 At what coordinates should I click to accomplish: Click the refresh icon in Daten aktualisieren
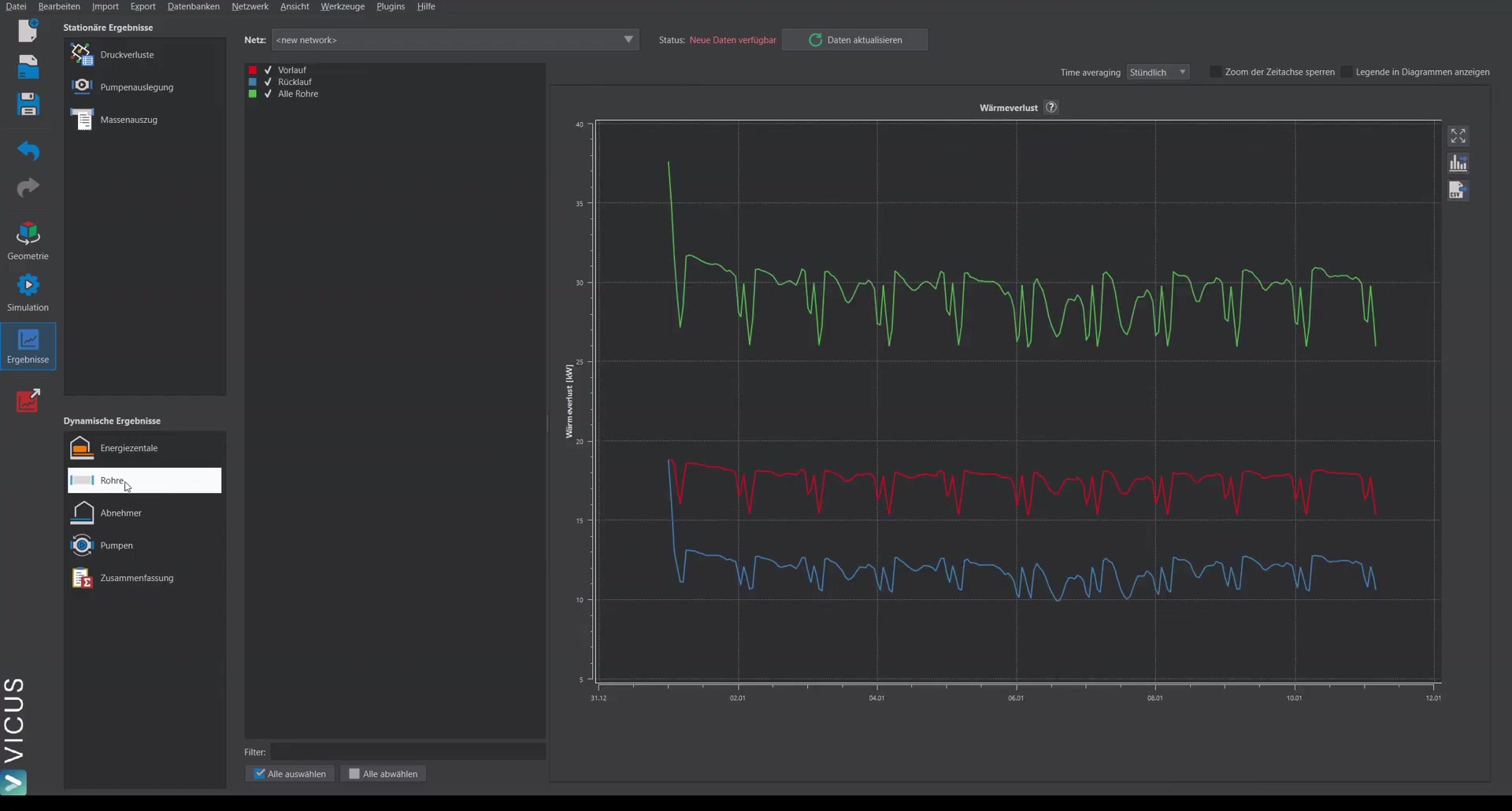815,39
